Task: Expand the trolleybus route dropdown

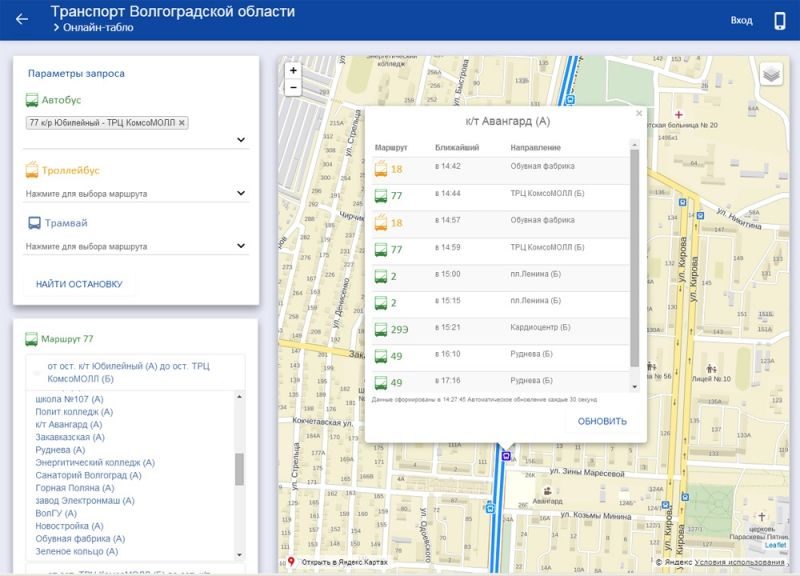Action: [x=241, y=193]
